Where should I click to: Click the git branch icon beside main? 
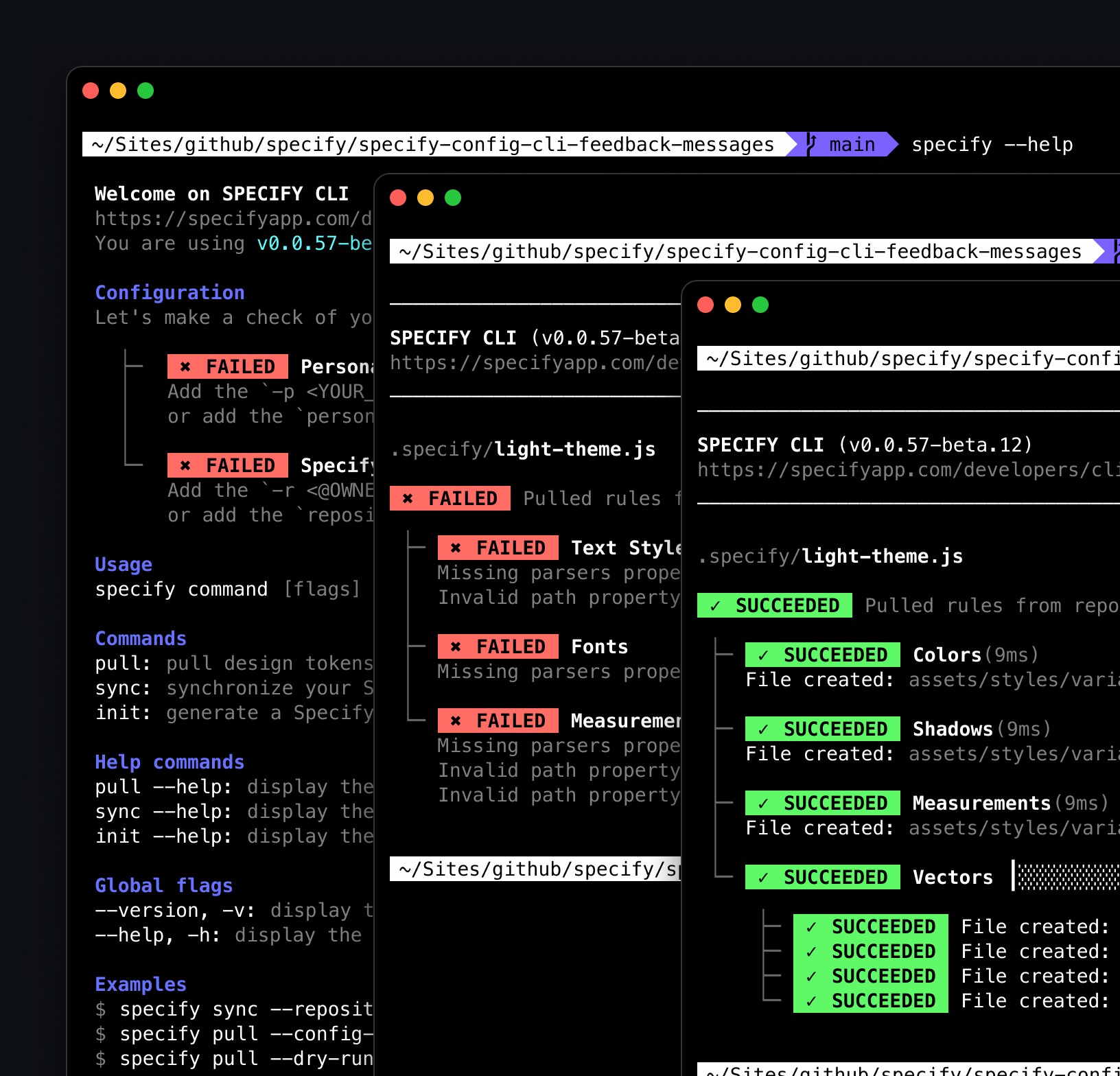812,144
